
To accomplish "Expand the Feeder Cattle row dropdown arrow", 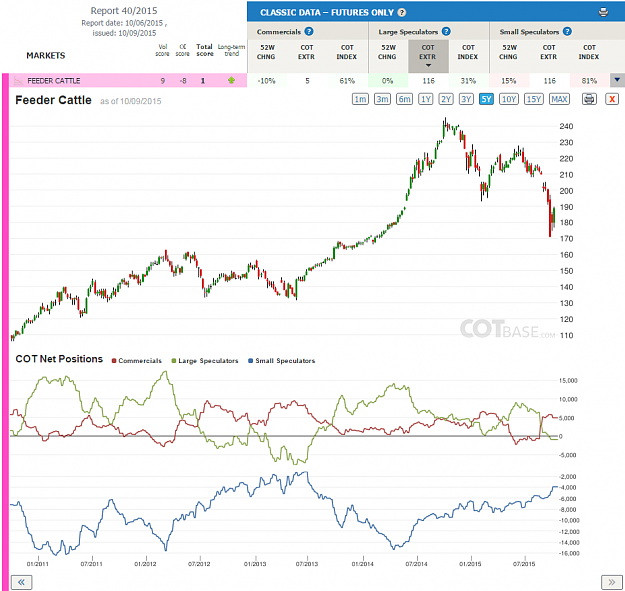I will pyautogui.click(x=617, y=80).
